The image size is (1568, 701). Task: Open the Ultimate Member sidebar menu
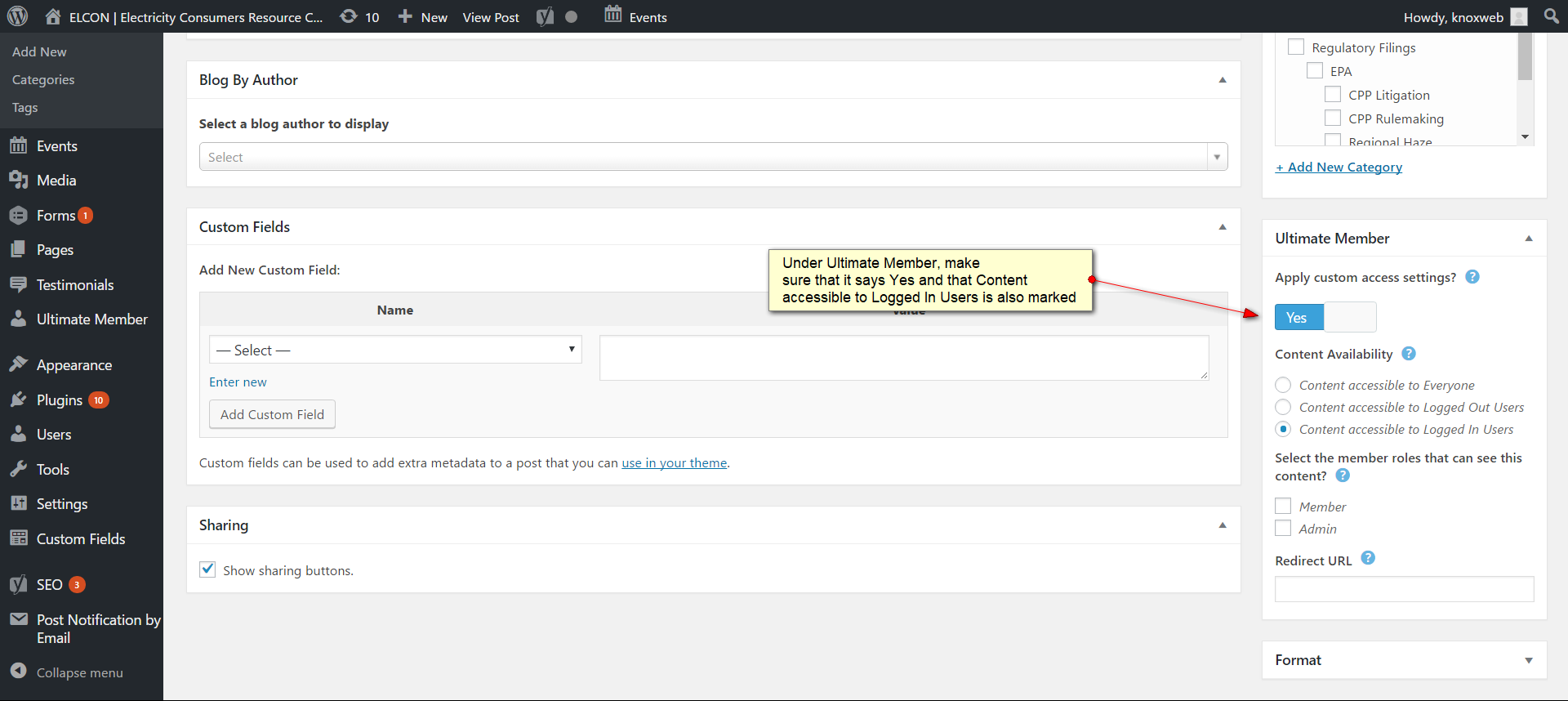tap(91, 319)
